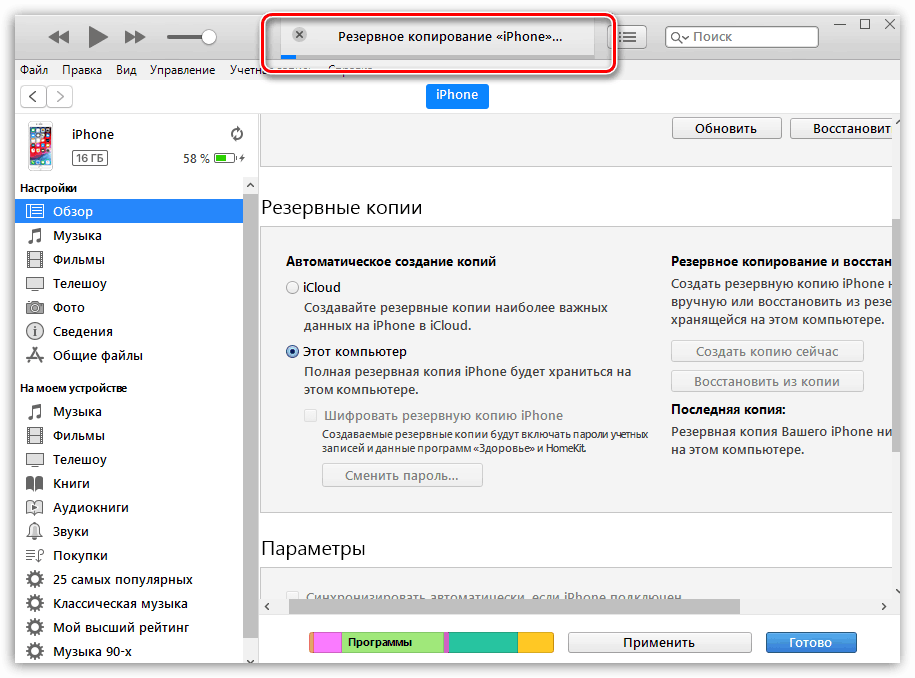This screenshot has width=915, height=678.
Task: Click the 16 ГБ capacity badge
Action: coord(90,158)
